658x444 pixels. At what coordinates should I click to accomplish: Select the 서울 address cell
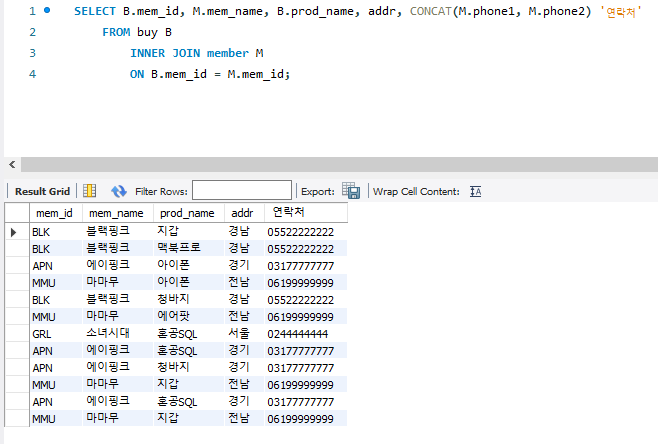(244, 333)
